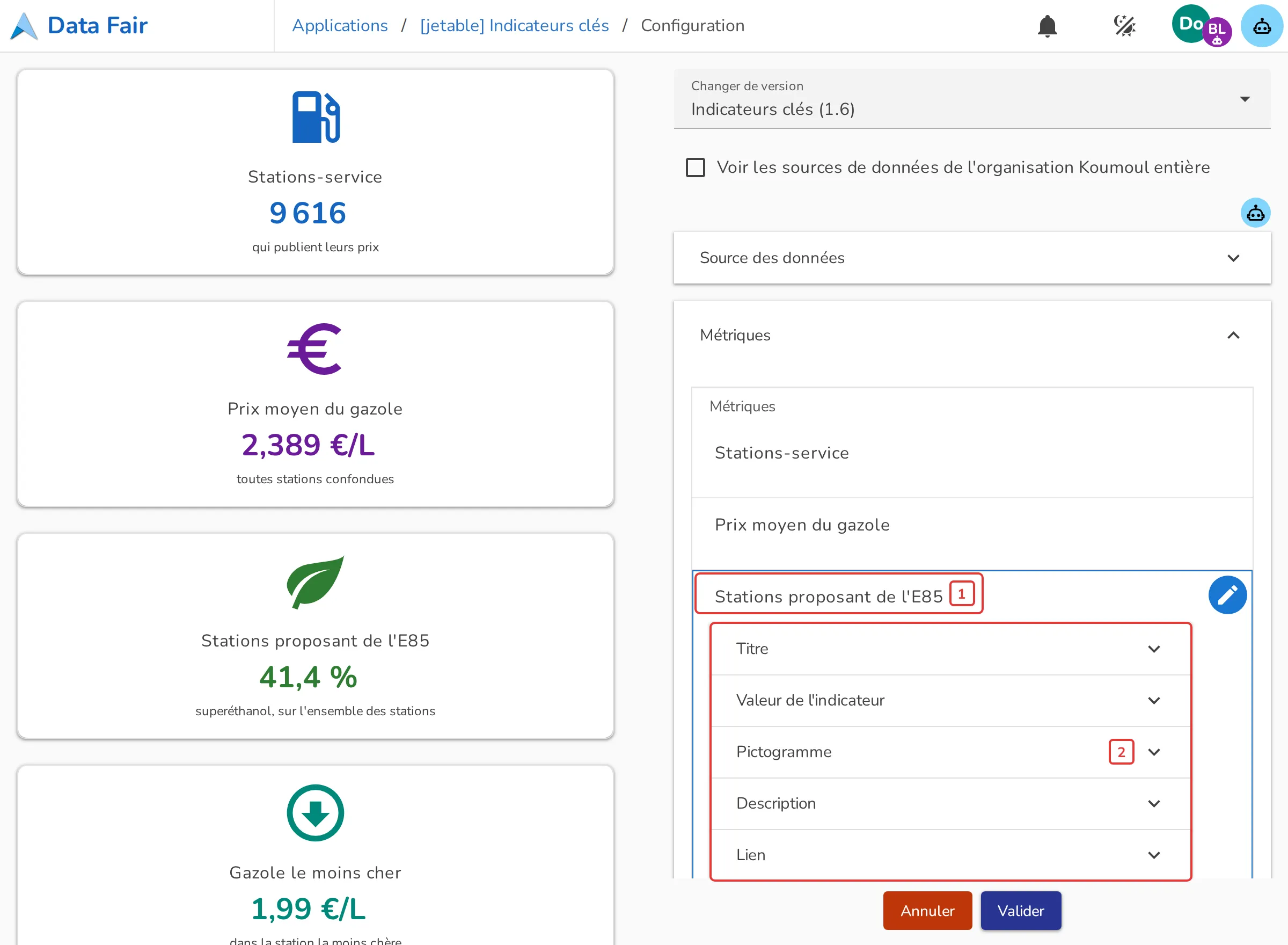The image size is (1288, 945).
Task: Toggle dark mode theme icon
Action: [x=1124, y=26]
